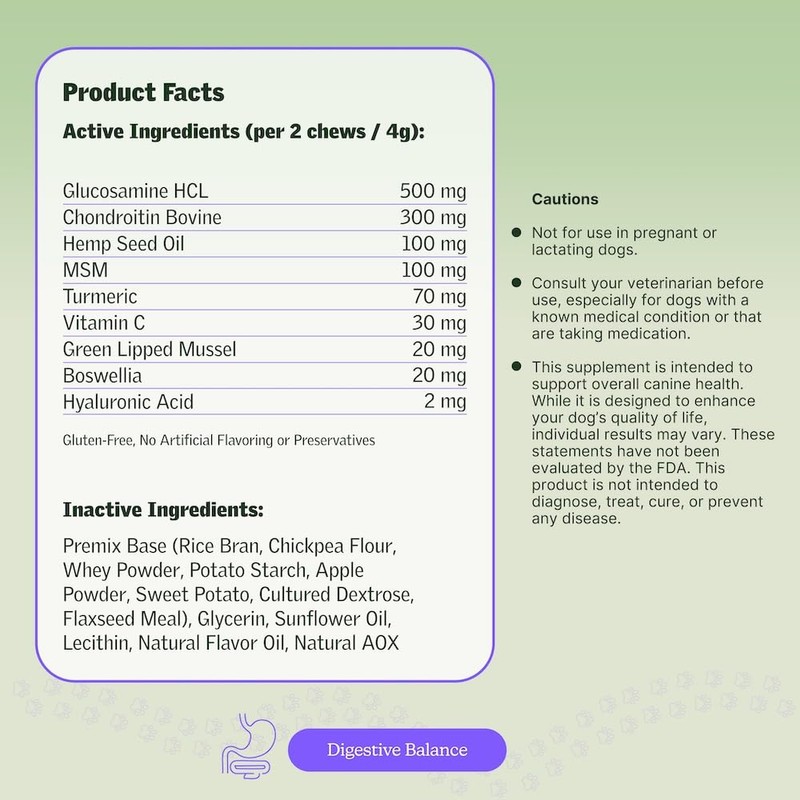Click the Gluten-Free note text
This screenshot has width=800, height=800.
(219, 441)
